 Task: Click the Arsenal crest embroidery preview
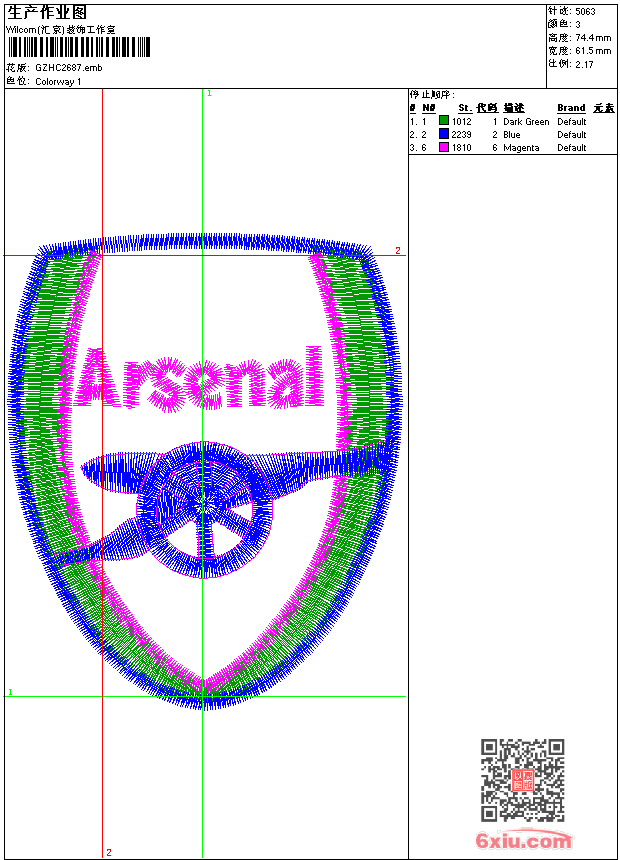[204, 472]
